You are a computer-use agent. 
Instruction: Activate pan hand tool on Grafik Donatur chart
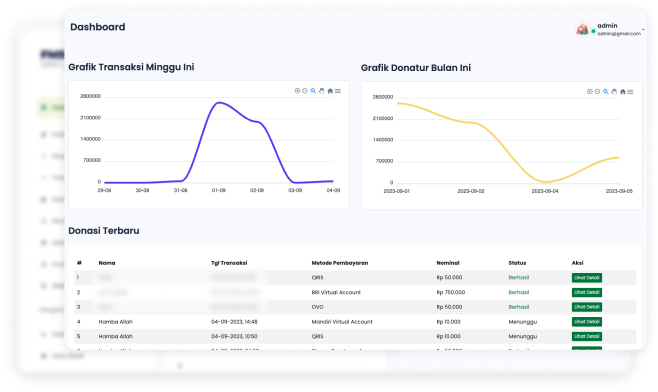(x=614, y=91)
